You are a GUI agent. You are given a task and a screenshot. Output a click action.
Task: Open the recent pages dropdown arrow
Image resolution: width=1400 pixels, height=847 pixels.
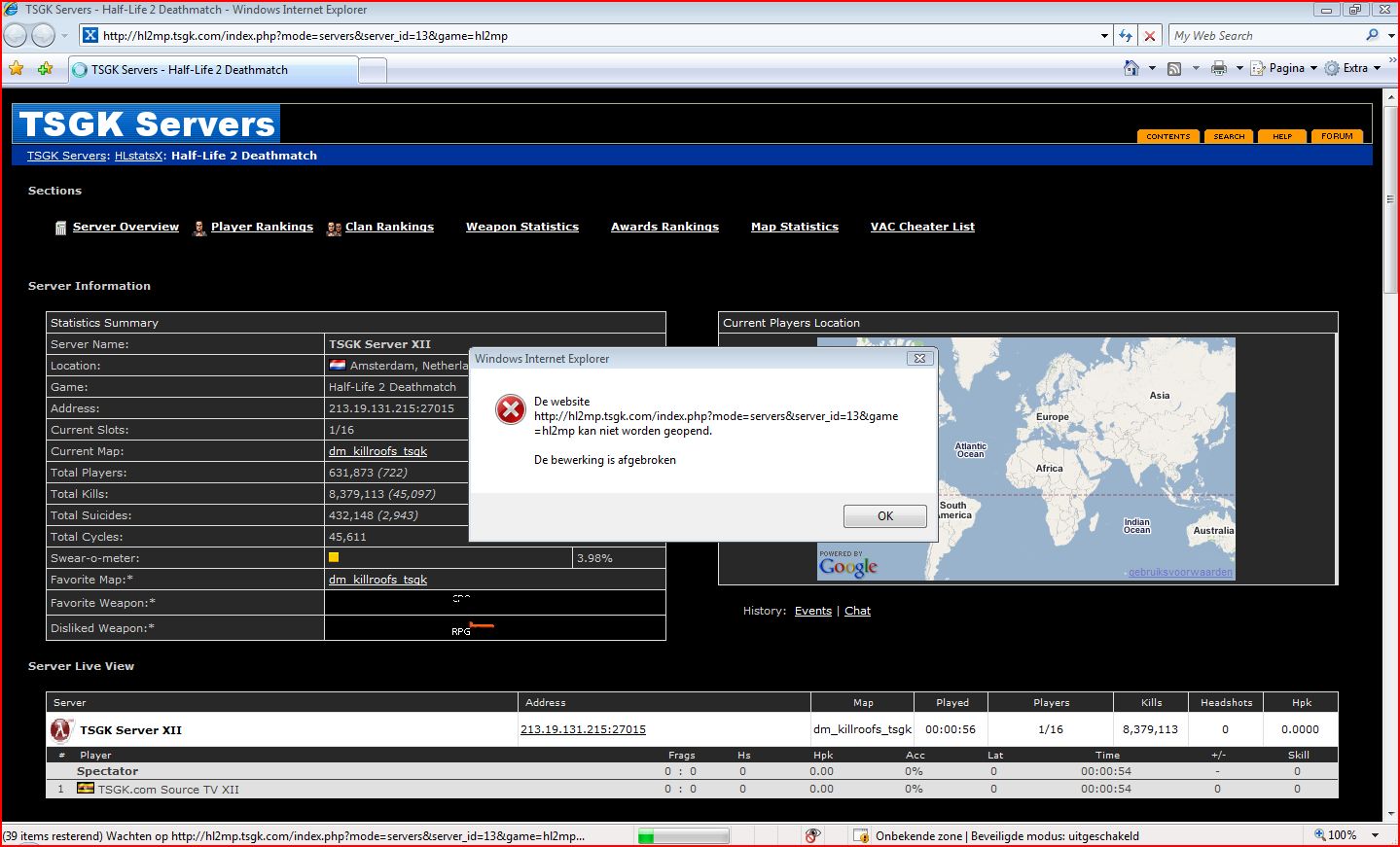[x=65, y=36]
